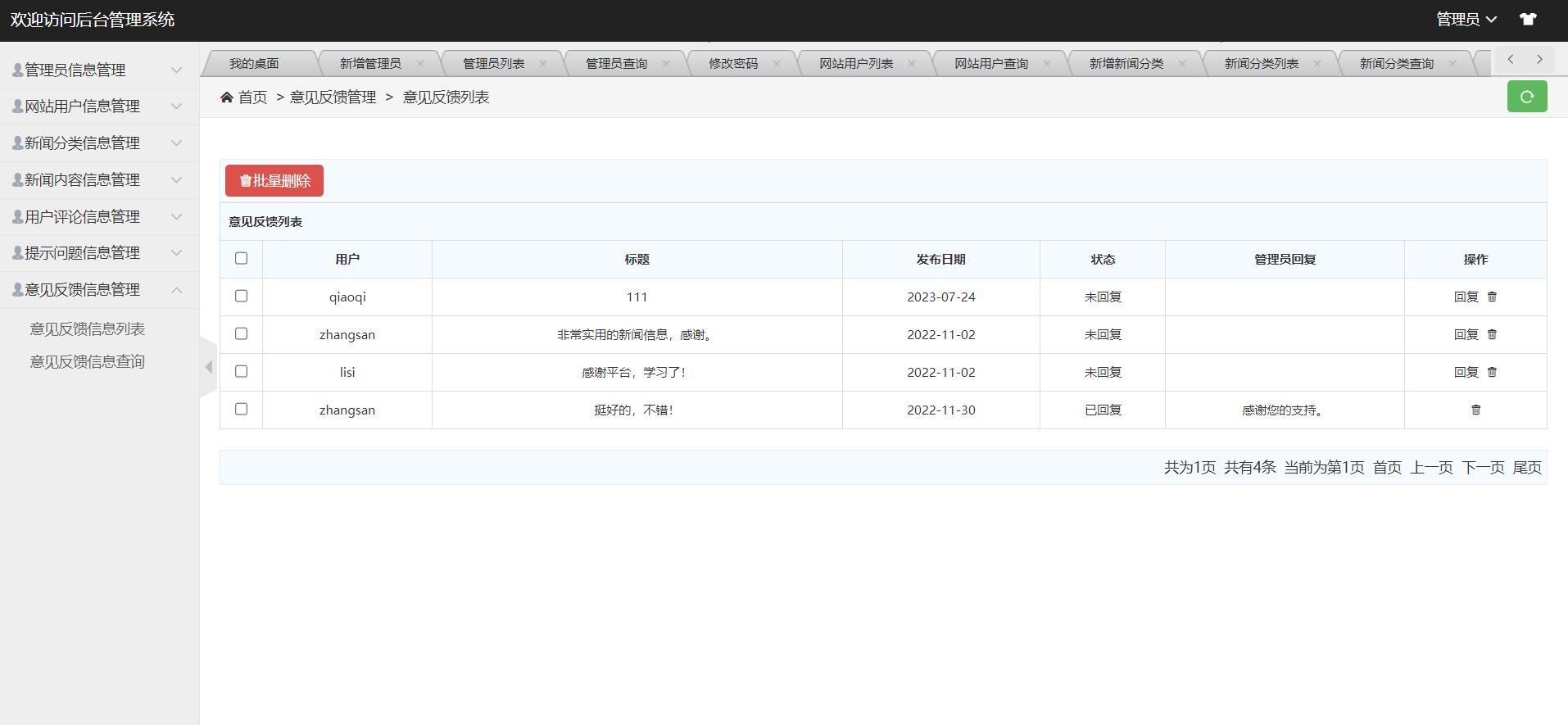Go to 上一页 in pagination
The image size is (1568, 725).
point(1431,467)
